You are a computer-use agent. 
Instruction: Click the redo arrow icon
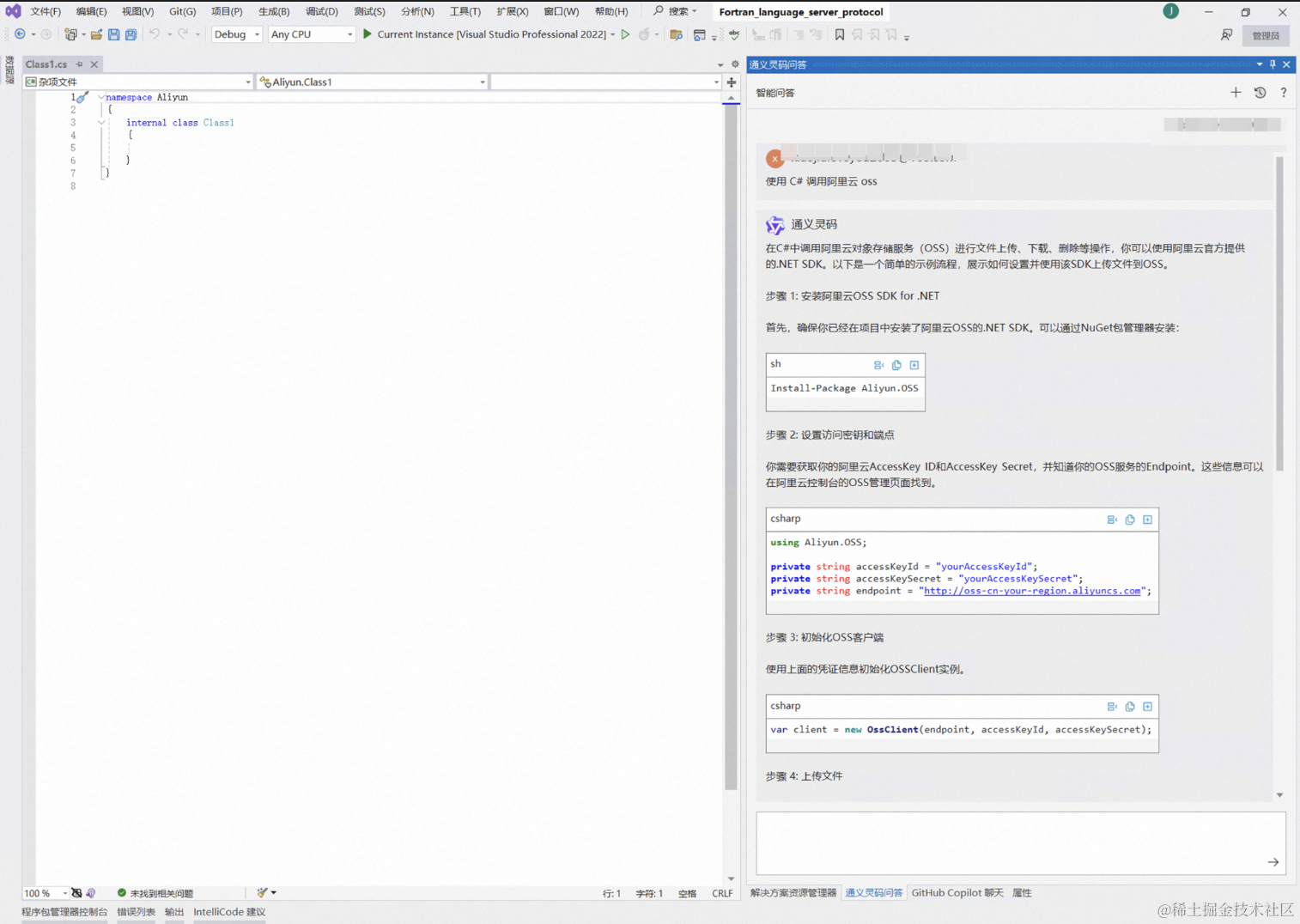coord(183,34)
